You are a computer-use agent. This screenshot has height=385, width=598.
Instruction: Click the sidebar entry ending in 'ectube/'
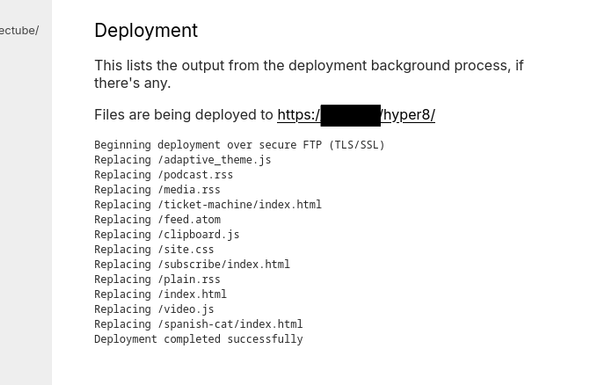click(x=19, y=31)
